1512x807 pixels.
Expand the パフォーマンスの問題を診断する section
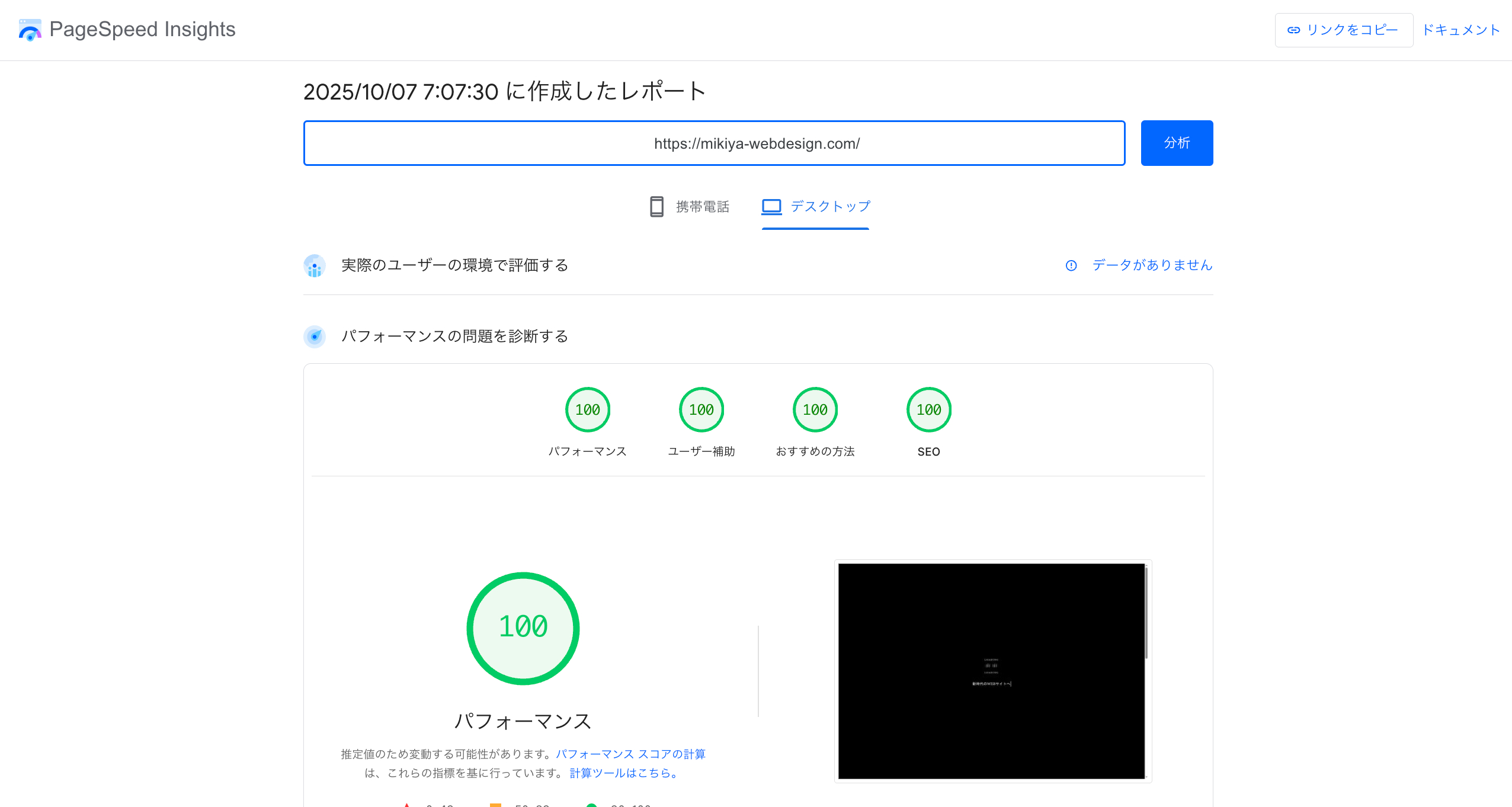[454, 337]
